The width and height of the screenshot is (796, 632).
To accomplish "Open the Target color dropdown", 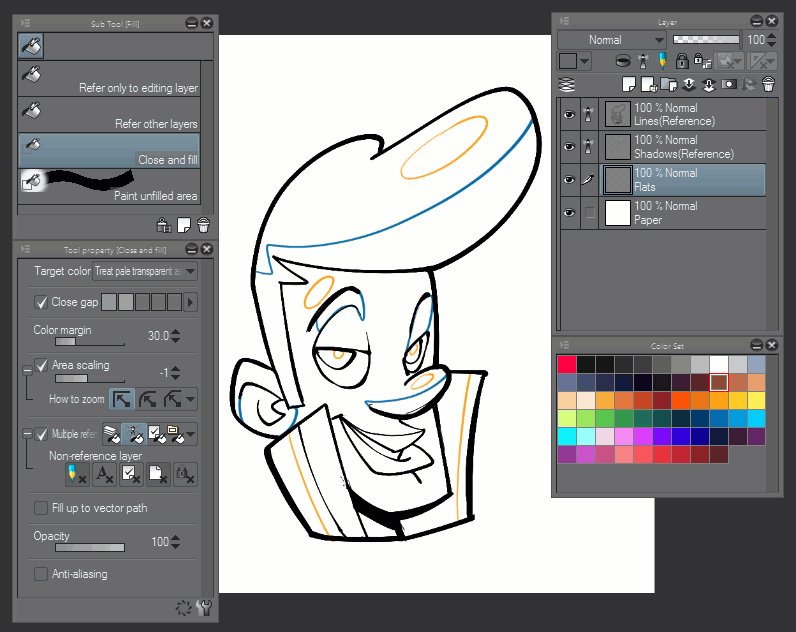I will point(145,271).
